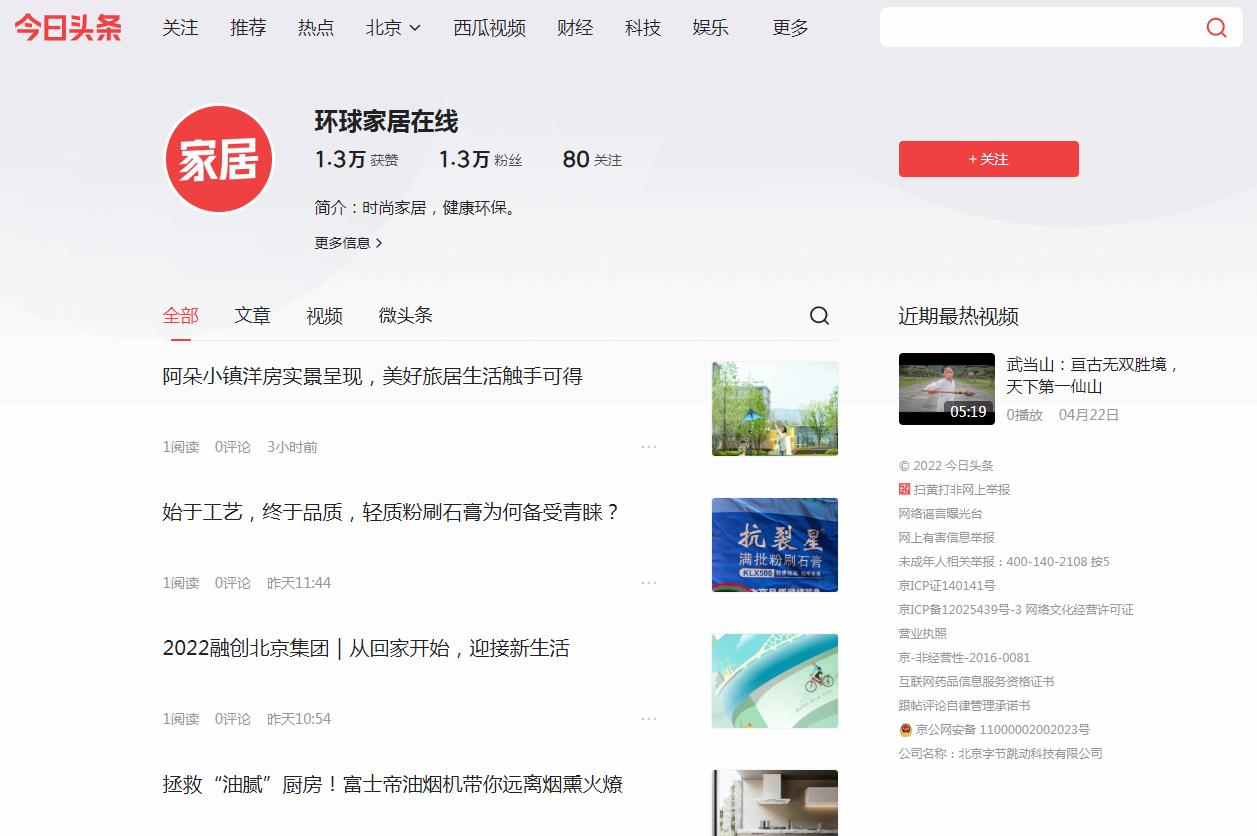Open 科技 navigation item
The width and height of the screenshot is (1257, 836).
643,28
